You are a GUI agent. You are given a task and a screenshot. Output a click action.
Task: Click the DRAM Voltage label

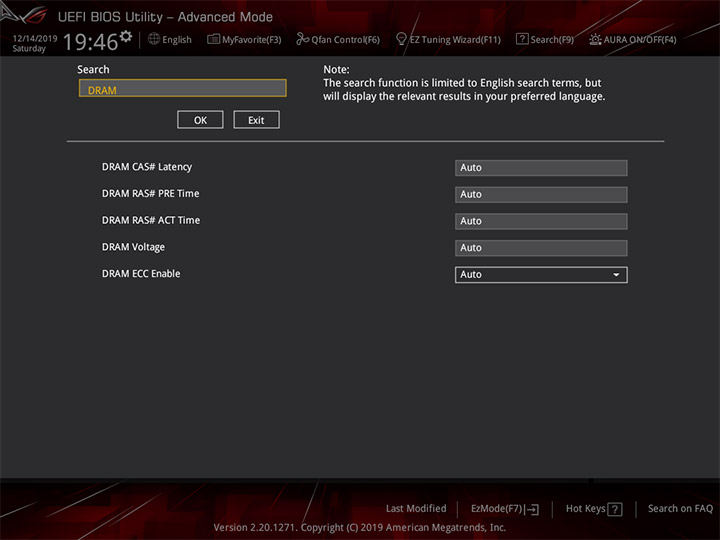tap(133, 247)
